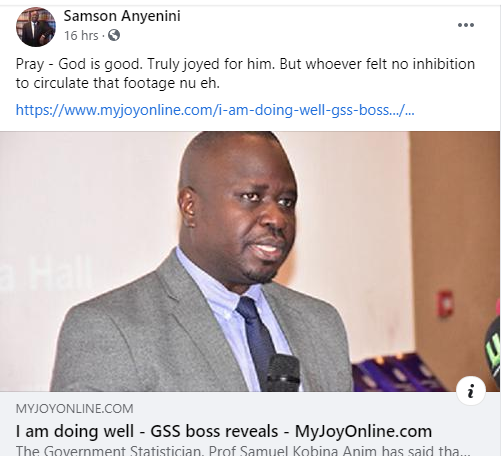Open the post options three-dot menu

(x=466, y=25)
